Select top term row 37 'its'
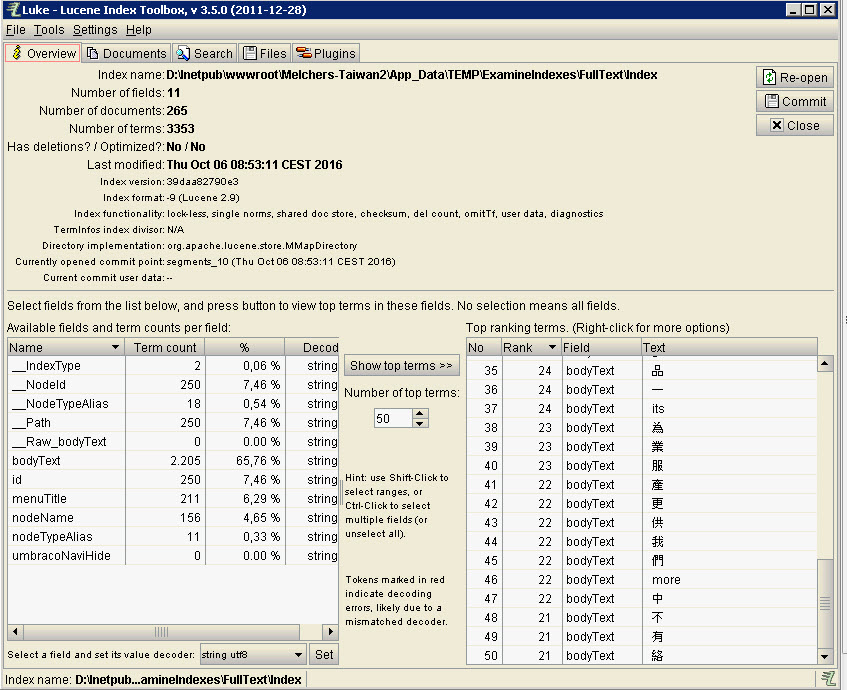This screenshot has width=847, height=690. tap(642, 408)
